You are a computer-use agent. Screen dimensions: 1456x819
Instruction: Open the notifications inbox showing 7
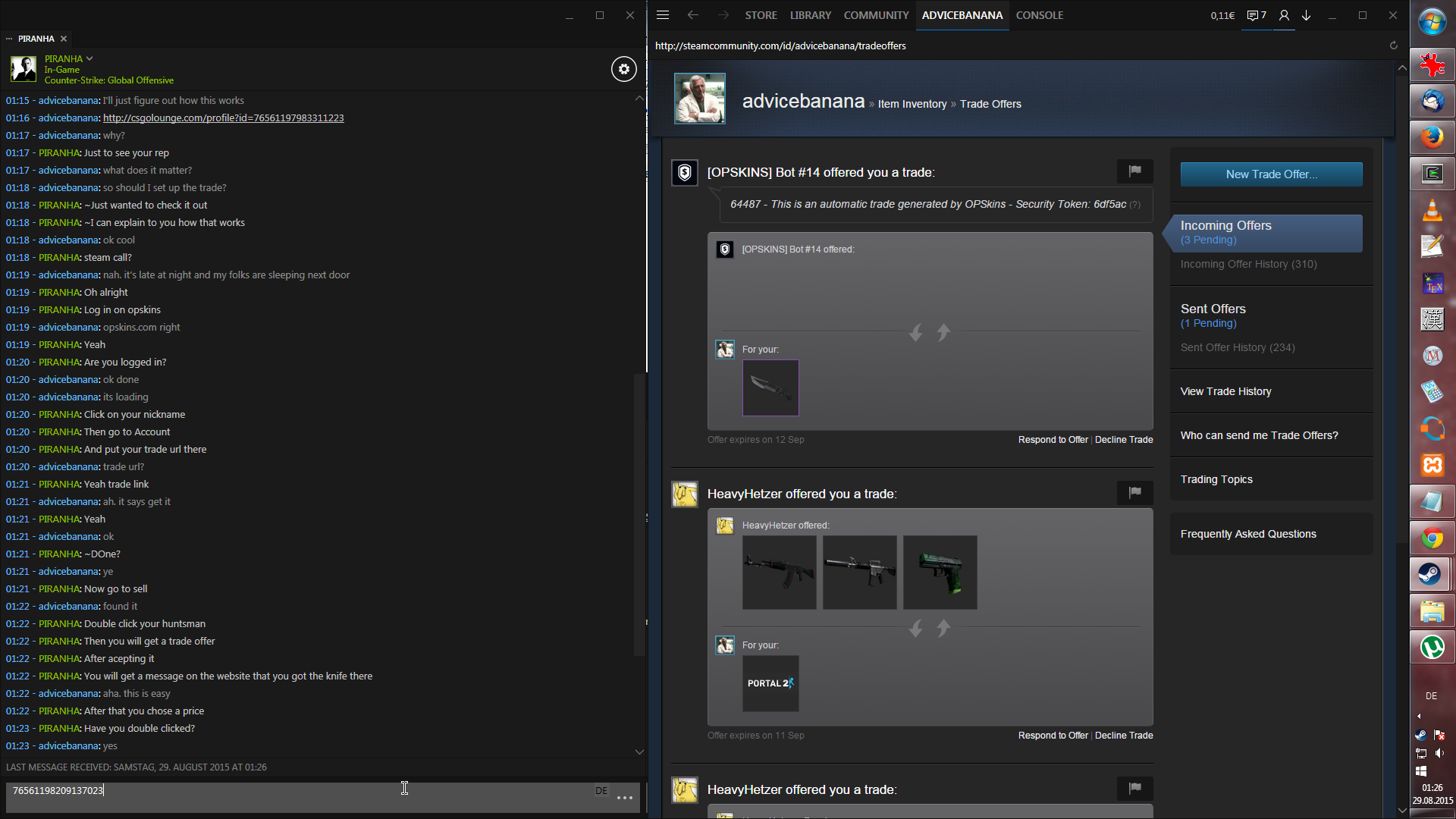pos(1257,15)
